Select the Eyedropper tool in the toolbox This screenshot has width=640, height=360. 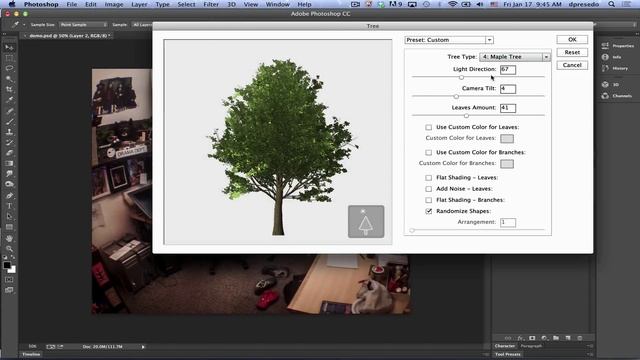click(9, 100)
